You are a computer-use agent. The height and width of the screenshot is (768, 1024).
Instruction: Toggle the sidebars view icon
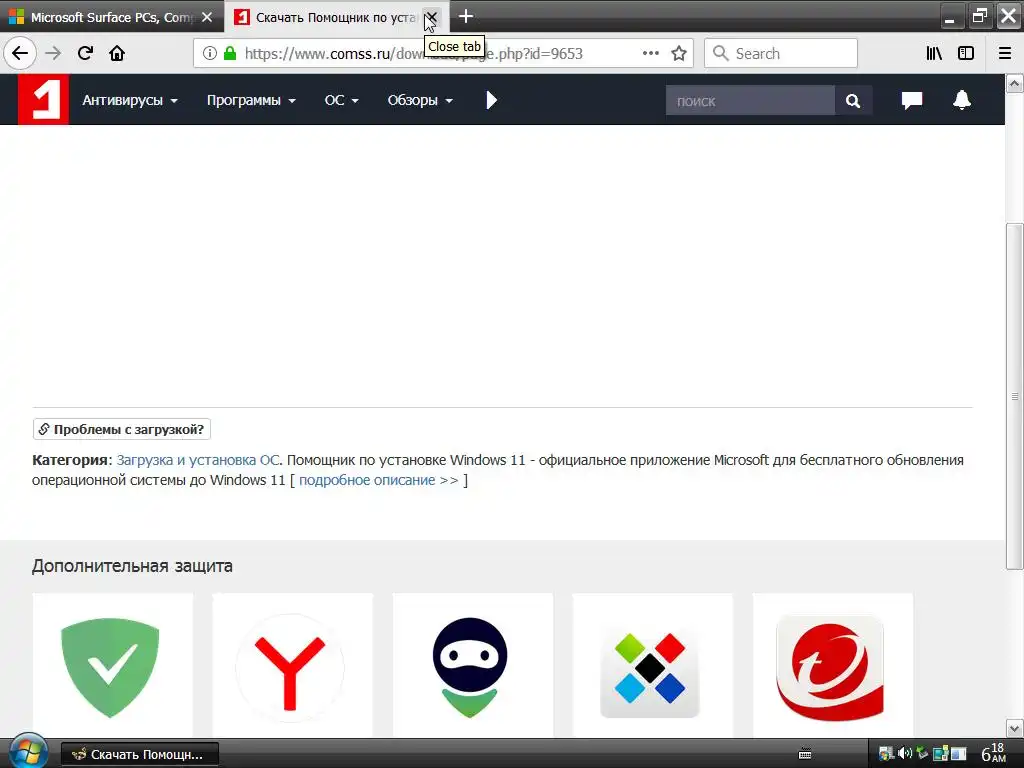coord(966,53)
